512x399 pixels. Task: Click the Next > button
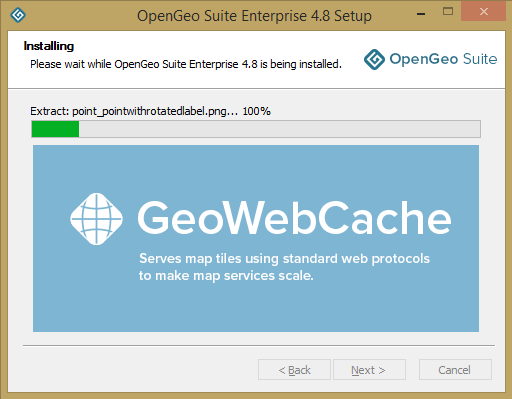(x=369, y=369)
